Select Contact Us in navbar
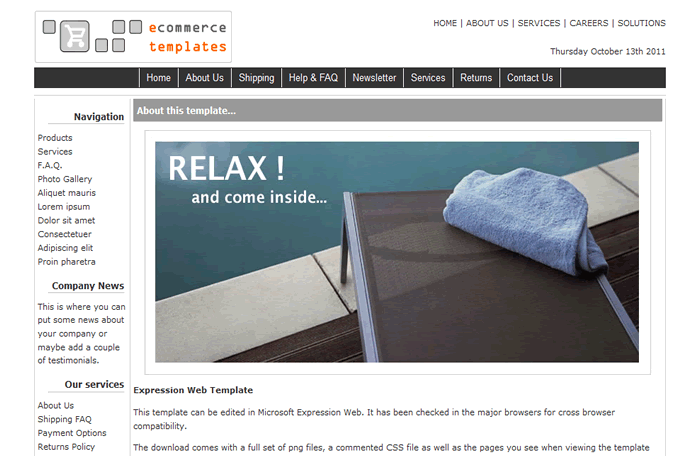This screenshot has width=700, height=456. click(530, 78)
